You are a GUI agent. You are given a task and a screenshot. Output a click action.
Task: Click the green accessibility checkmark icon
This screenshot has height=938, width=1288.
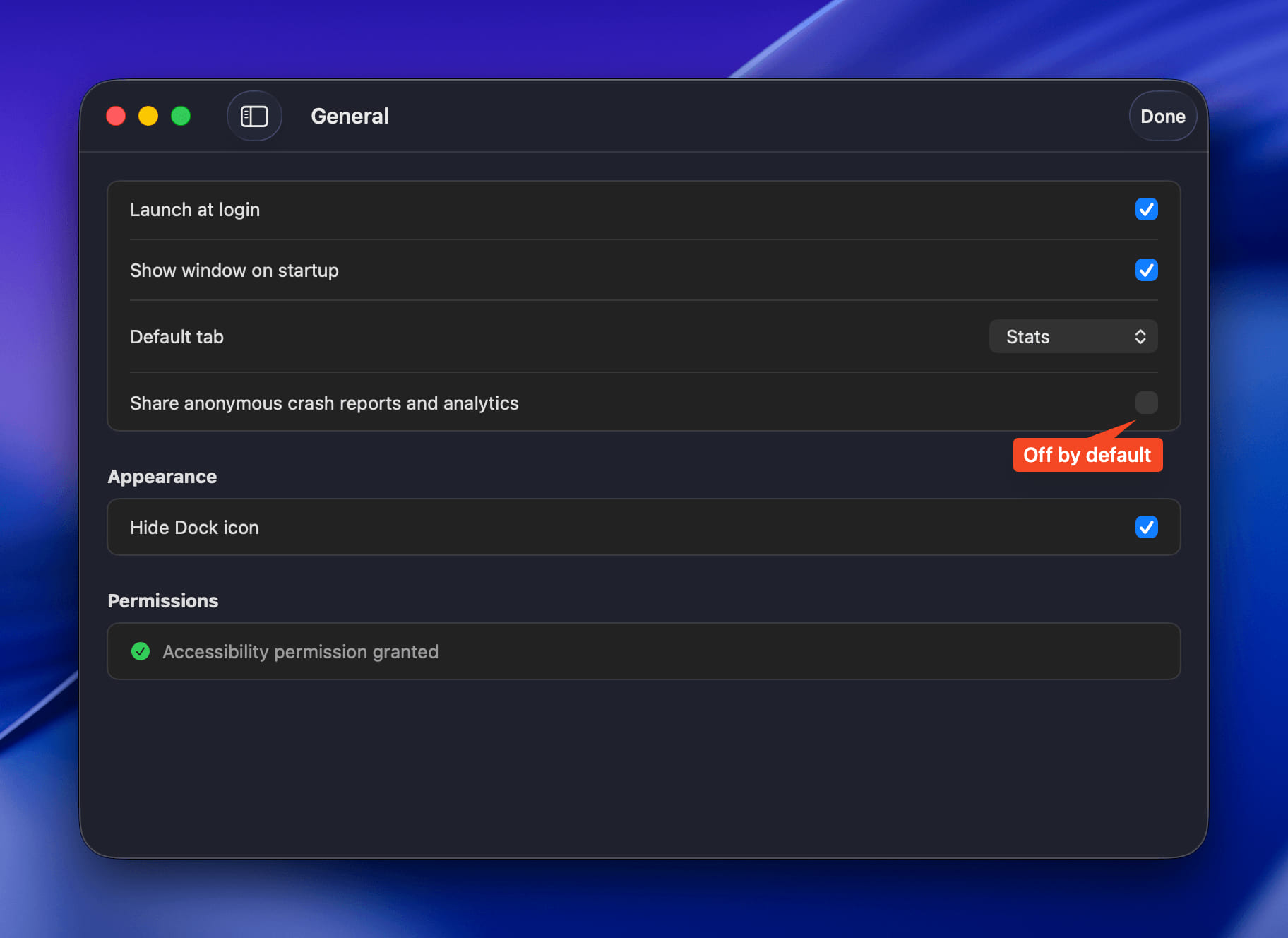[x=141, y=651]
